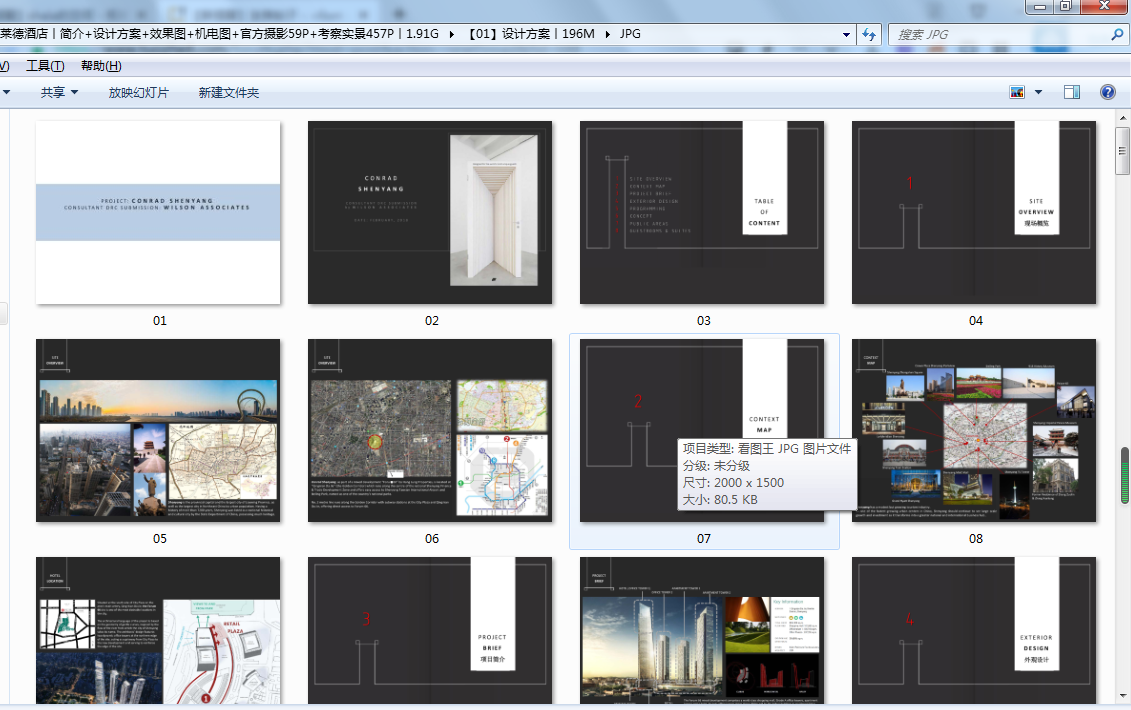The height and width of the screenshot is (710, 1131).
Task: Select thumbnail 08 landmarks map collage
Action: [974, 431]
